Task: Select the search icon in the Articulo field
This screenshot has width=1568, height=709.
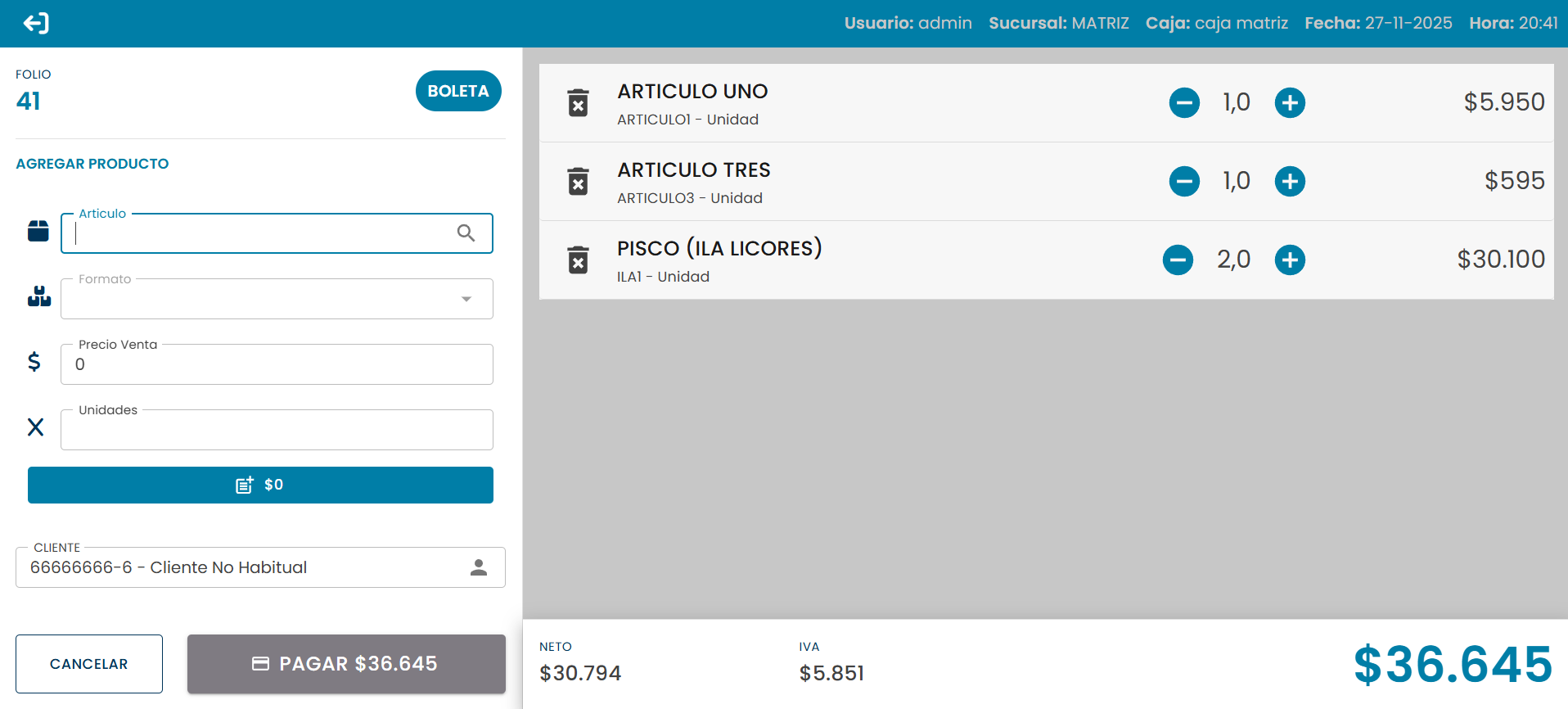Action: tap(466, 233)
